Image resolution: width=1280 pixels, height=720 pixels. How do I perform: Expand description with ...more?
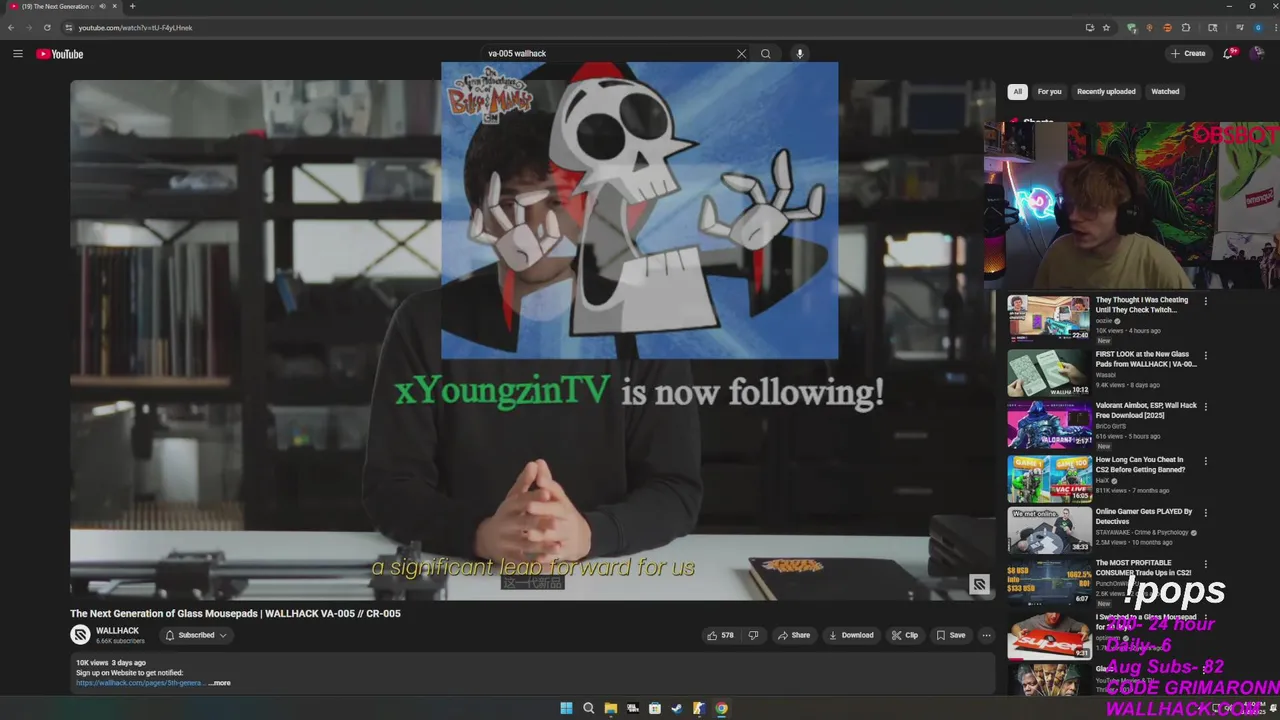coord(220,683)
